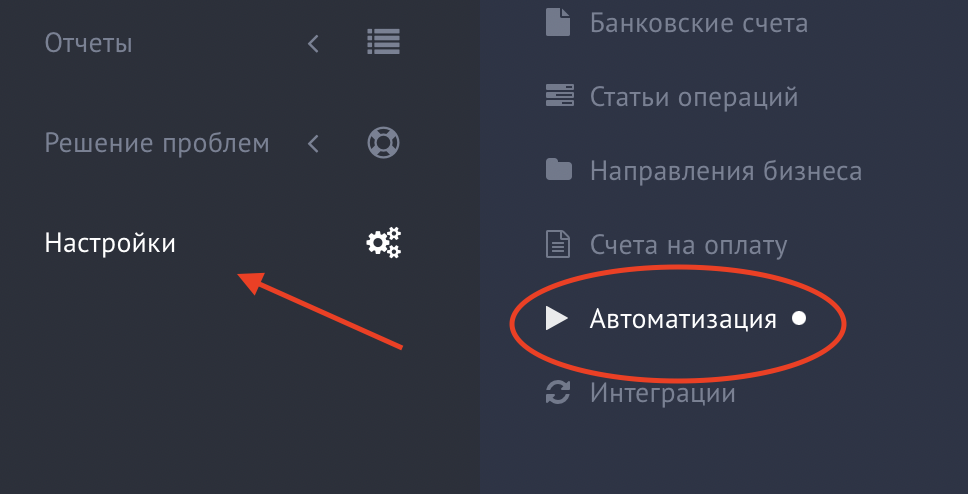This screenshot has width=968, height=494.
Task: Expand the Отчеты submenu chevron
Action: [x=313, y=43]
